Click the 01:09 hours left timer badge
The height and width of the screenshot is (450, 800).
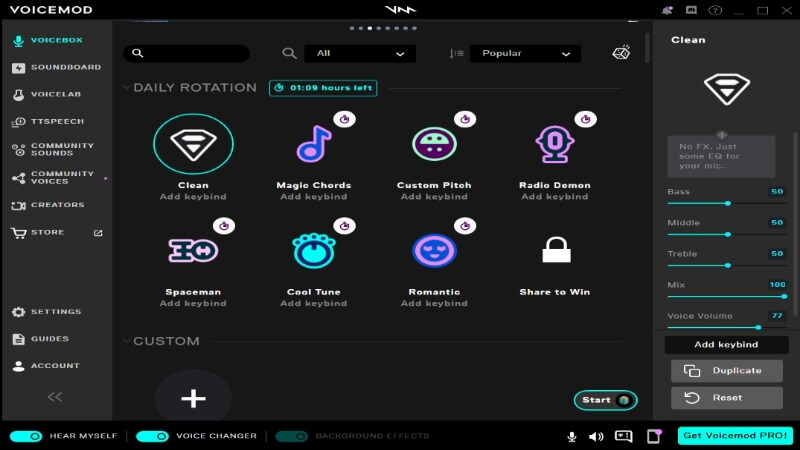point(323,88)
